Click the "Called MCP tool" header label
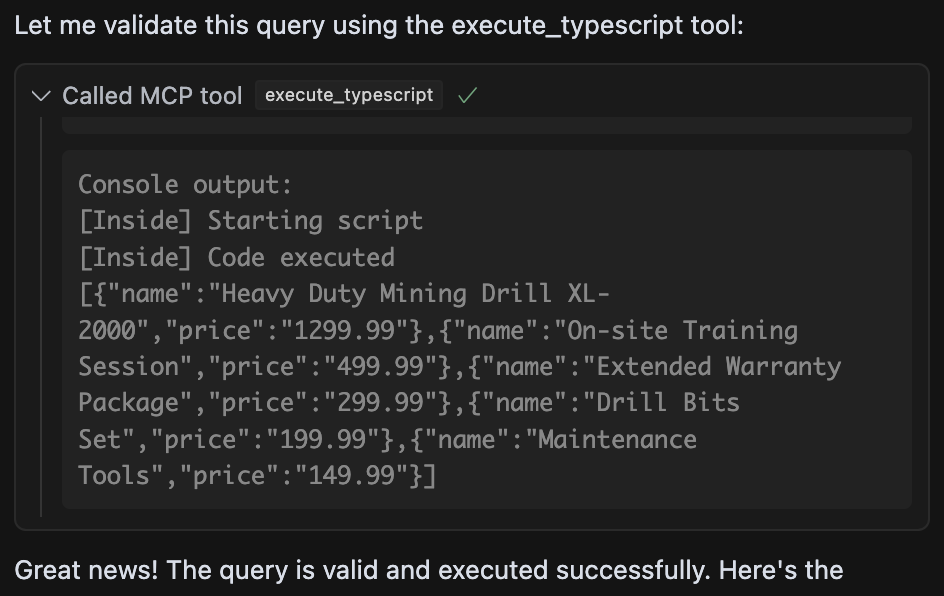Image resolution: width=944 pixels, height=596 pixels. coord(152,96)
